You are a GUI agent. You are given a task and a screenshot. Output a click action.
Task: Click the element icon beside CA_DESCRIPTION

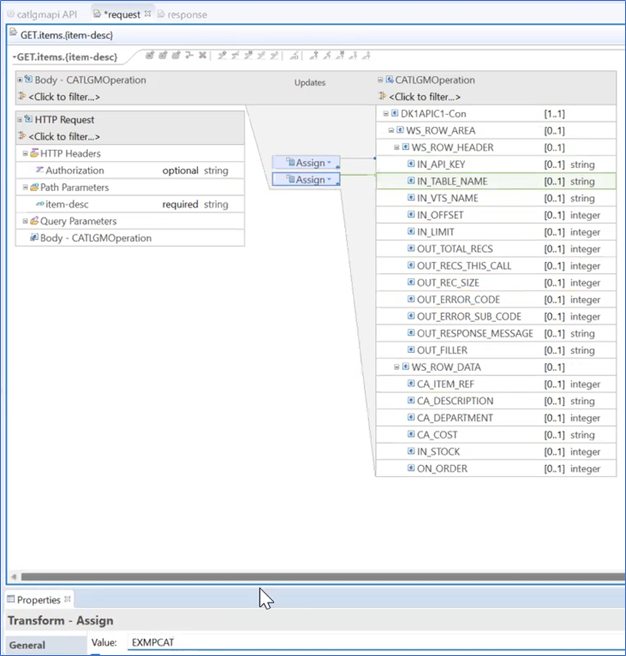tap(411, 401)
